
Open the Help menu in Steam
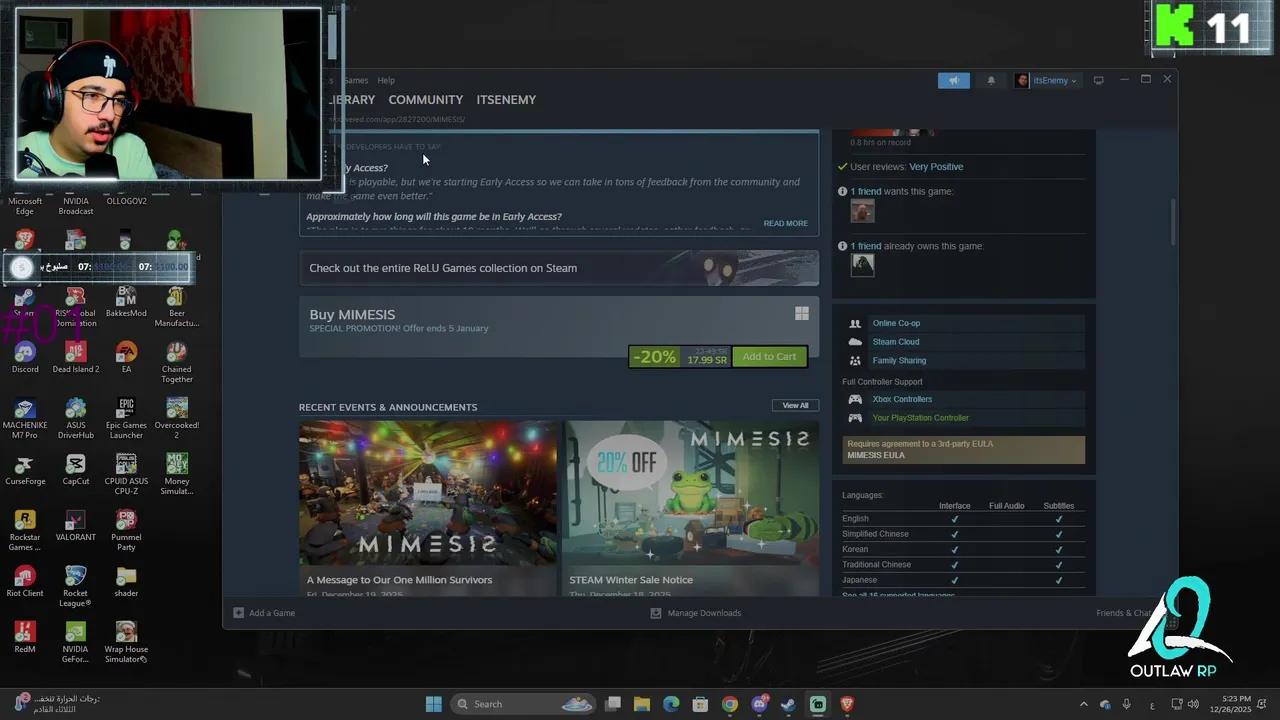coord(386,80)
